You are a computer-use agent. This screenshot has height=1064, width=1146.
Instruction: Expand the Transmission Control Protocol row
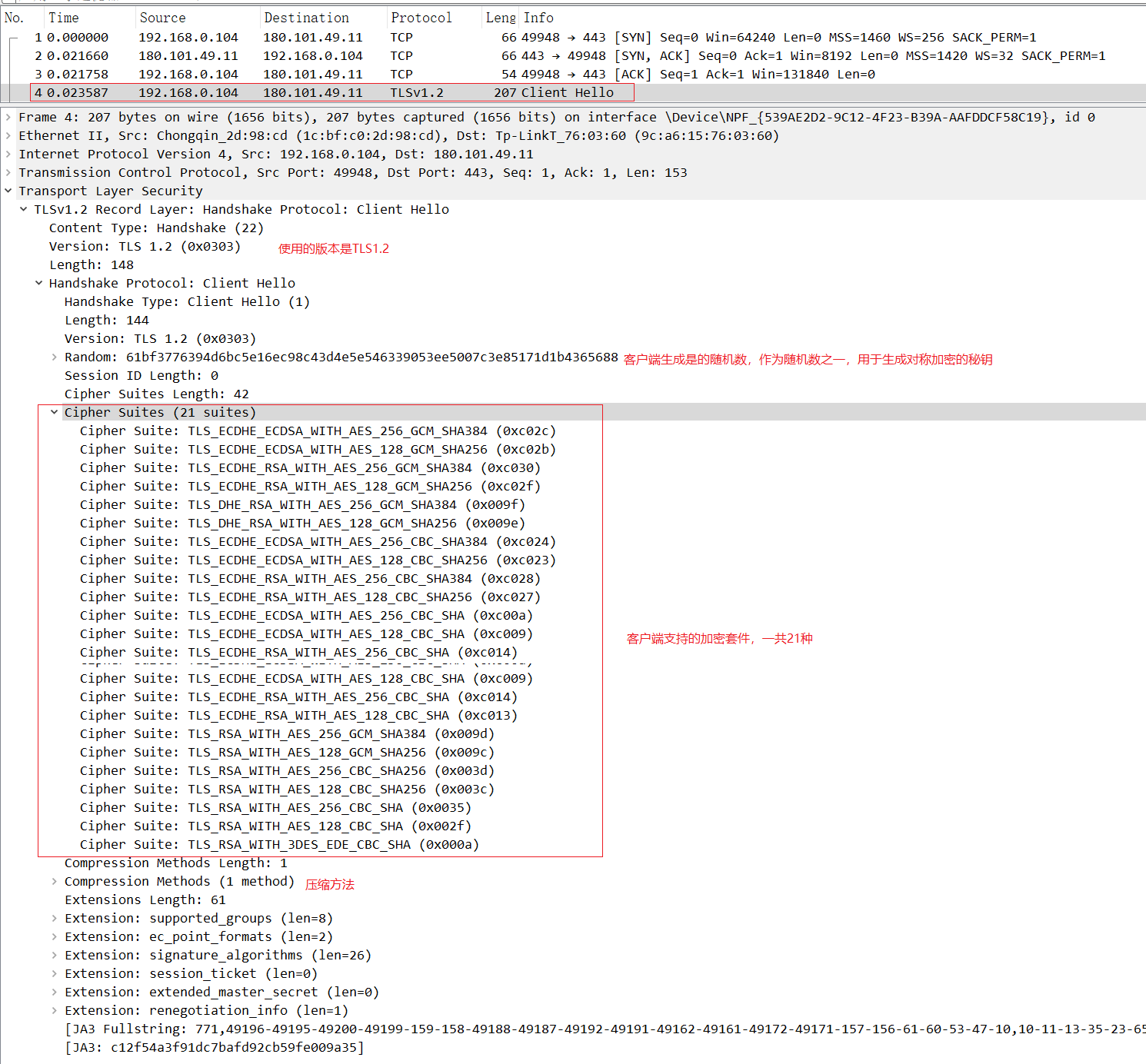point(8,173)
